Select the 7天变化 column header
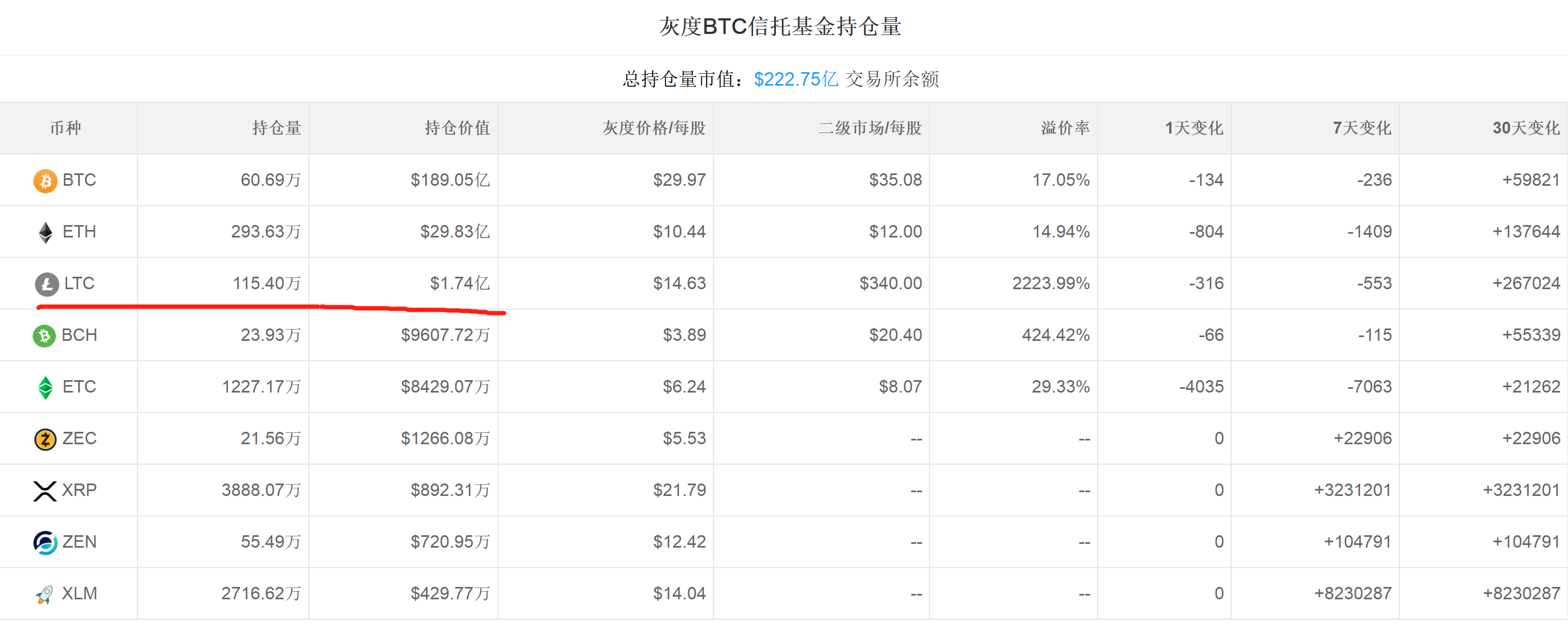 (x=1362, y=128)
